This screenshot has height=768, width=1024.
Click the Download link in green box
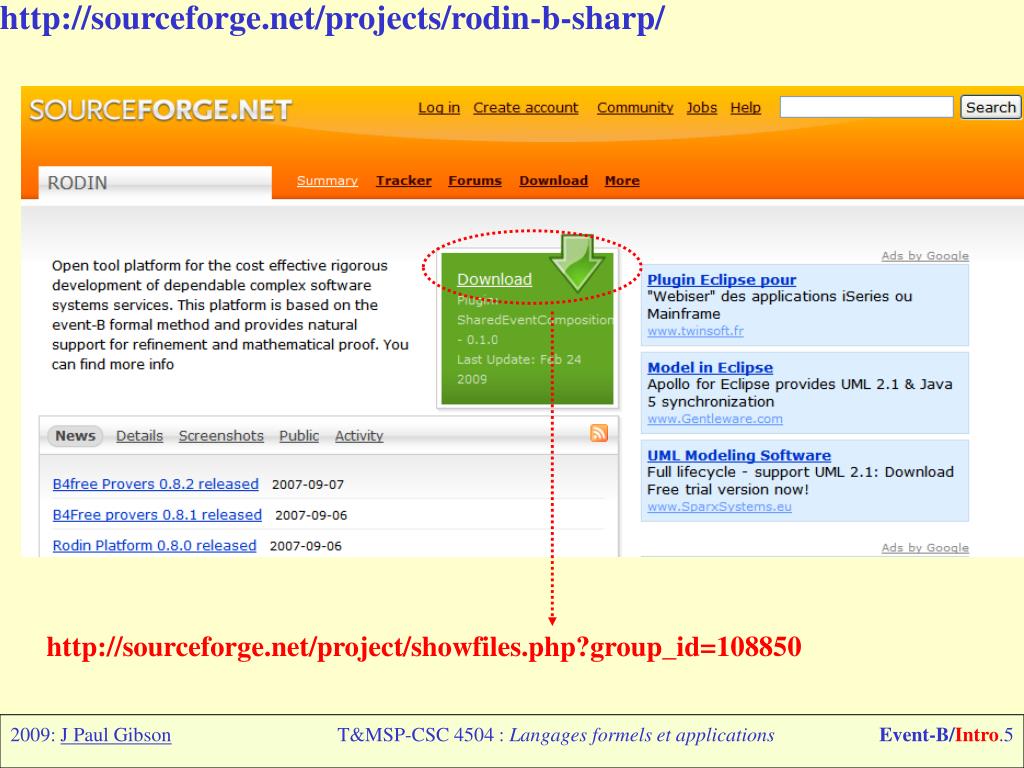click(494, 280)
